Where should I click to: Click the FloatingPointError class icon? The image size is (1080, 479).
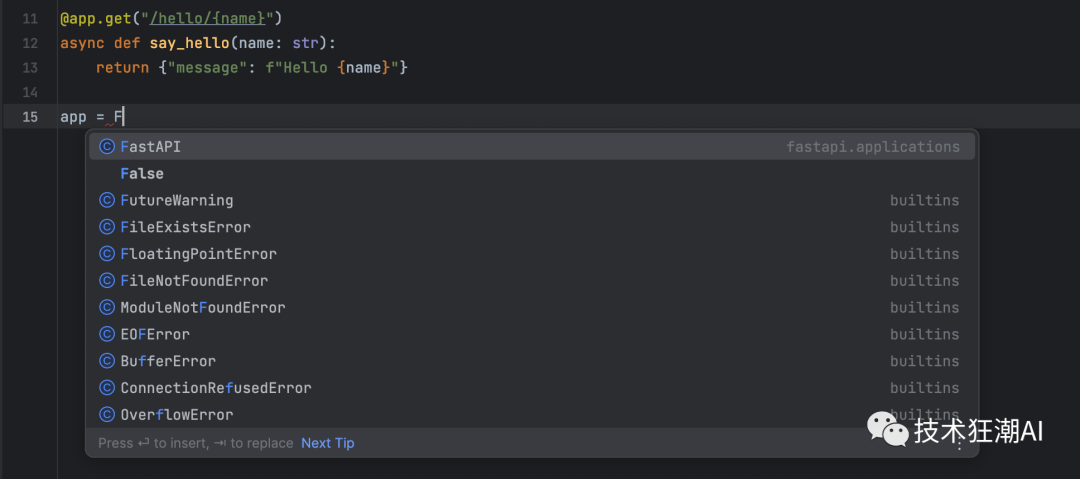[x=107, y=254]
